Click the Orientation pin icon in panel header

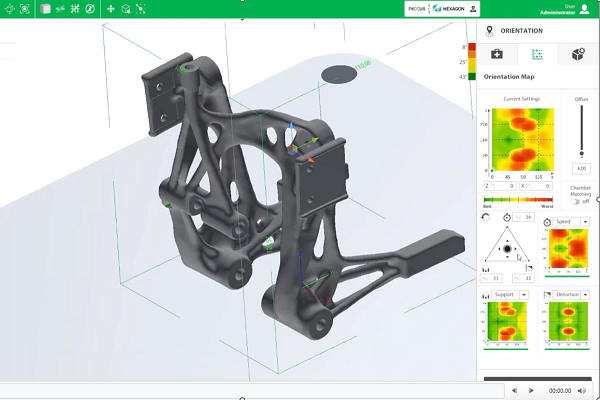tap(489, 31)
